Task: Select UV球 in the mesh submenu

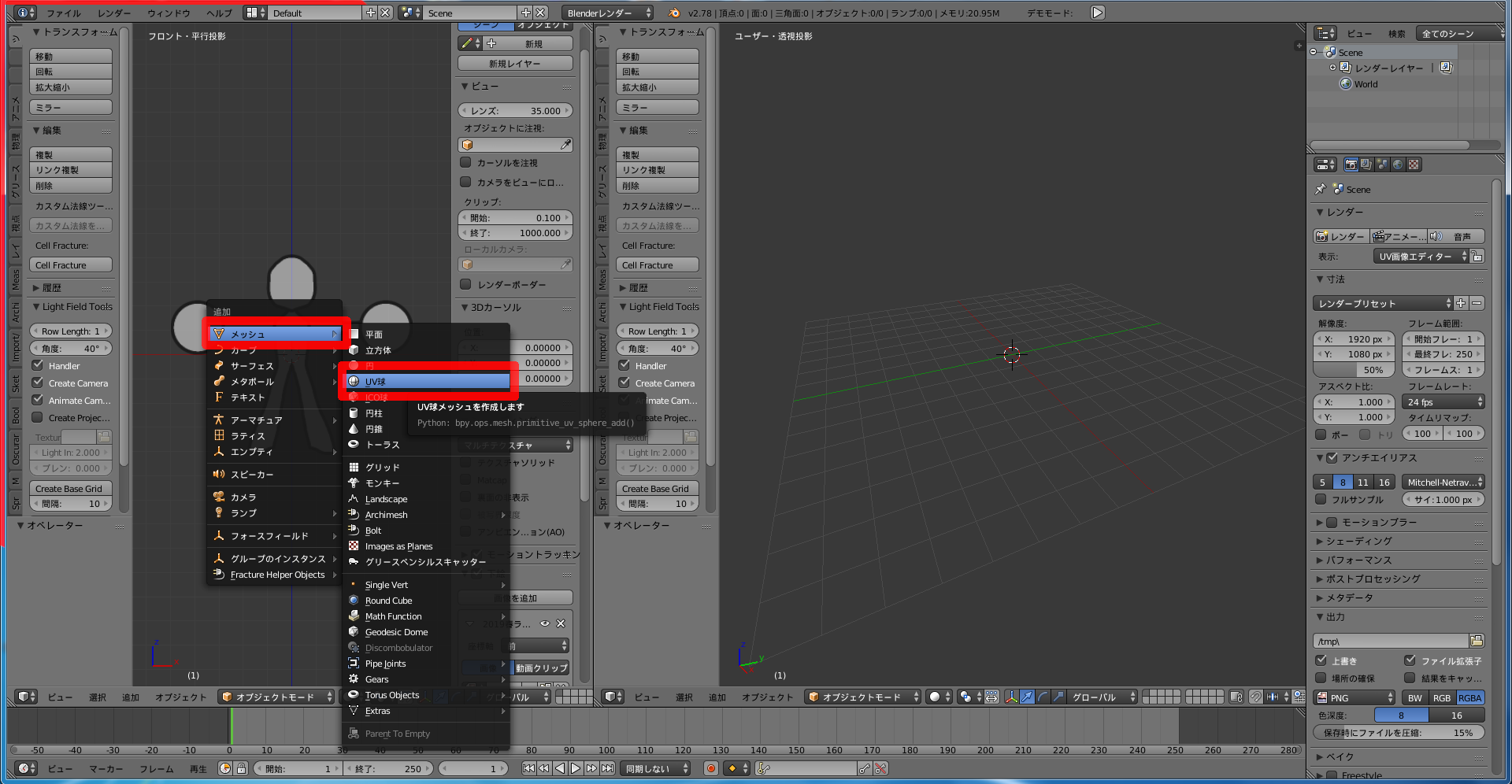Action: coord(428,381)
